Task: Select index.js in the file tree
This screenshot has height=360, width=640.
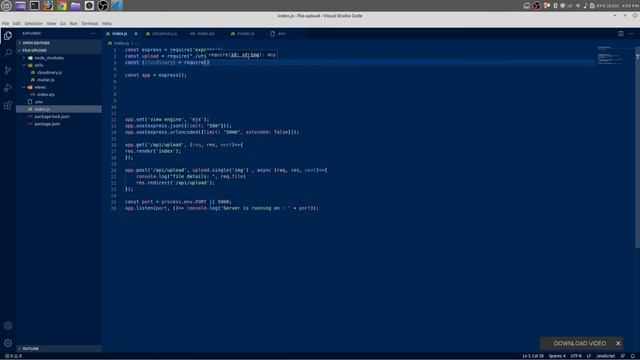Action: [59, 109]
